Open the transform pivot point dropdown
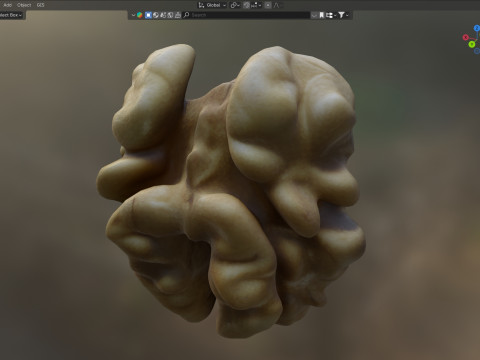The image size is (480, 360). pos(235,5)
